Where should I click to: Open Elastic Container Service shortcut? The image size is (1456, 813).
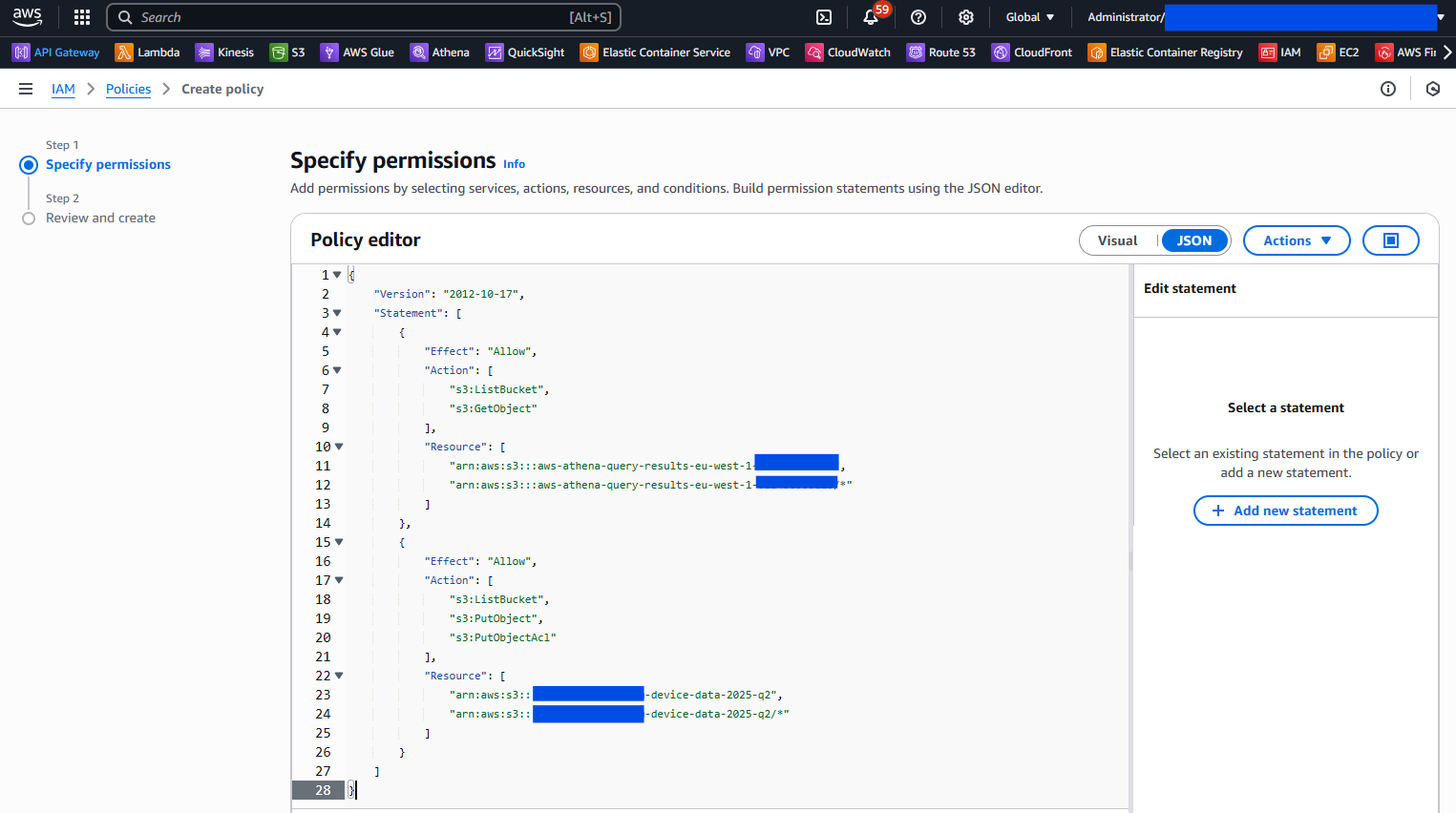click(656, 52)
